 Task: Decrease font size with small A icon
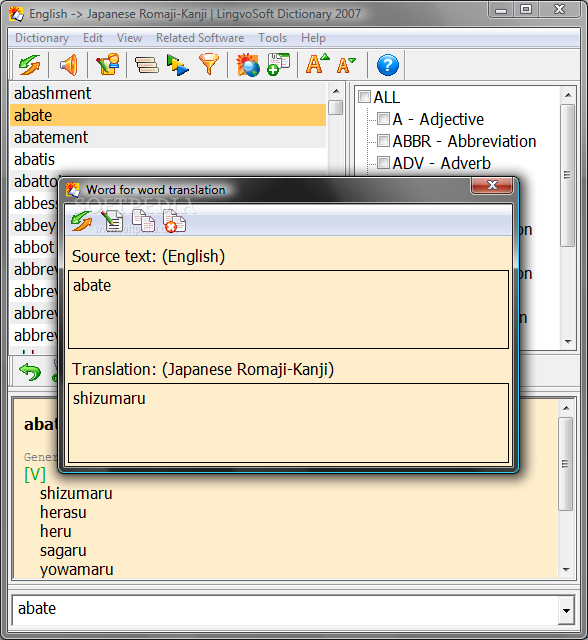pos(346,65)
